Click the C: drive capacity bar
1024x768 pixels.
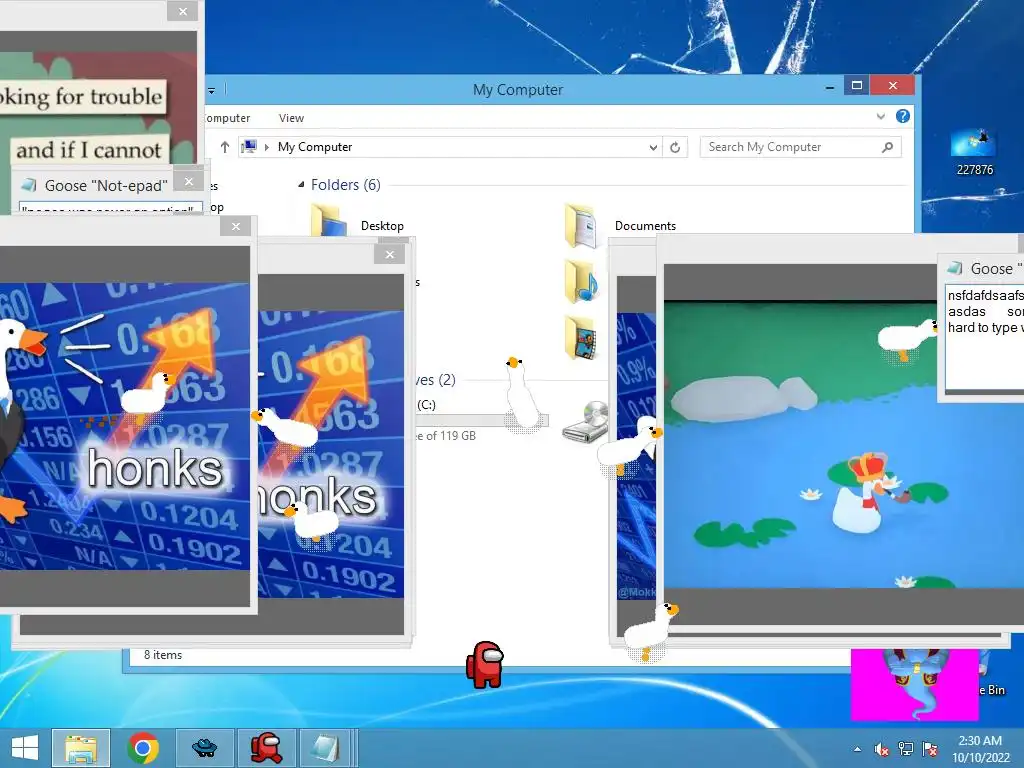click(x=482, y=420)
